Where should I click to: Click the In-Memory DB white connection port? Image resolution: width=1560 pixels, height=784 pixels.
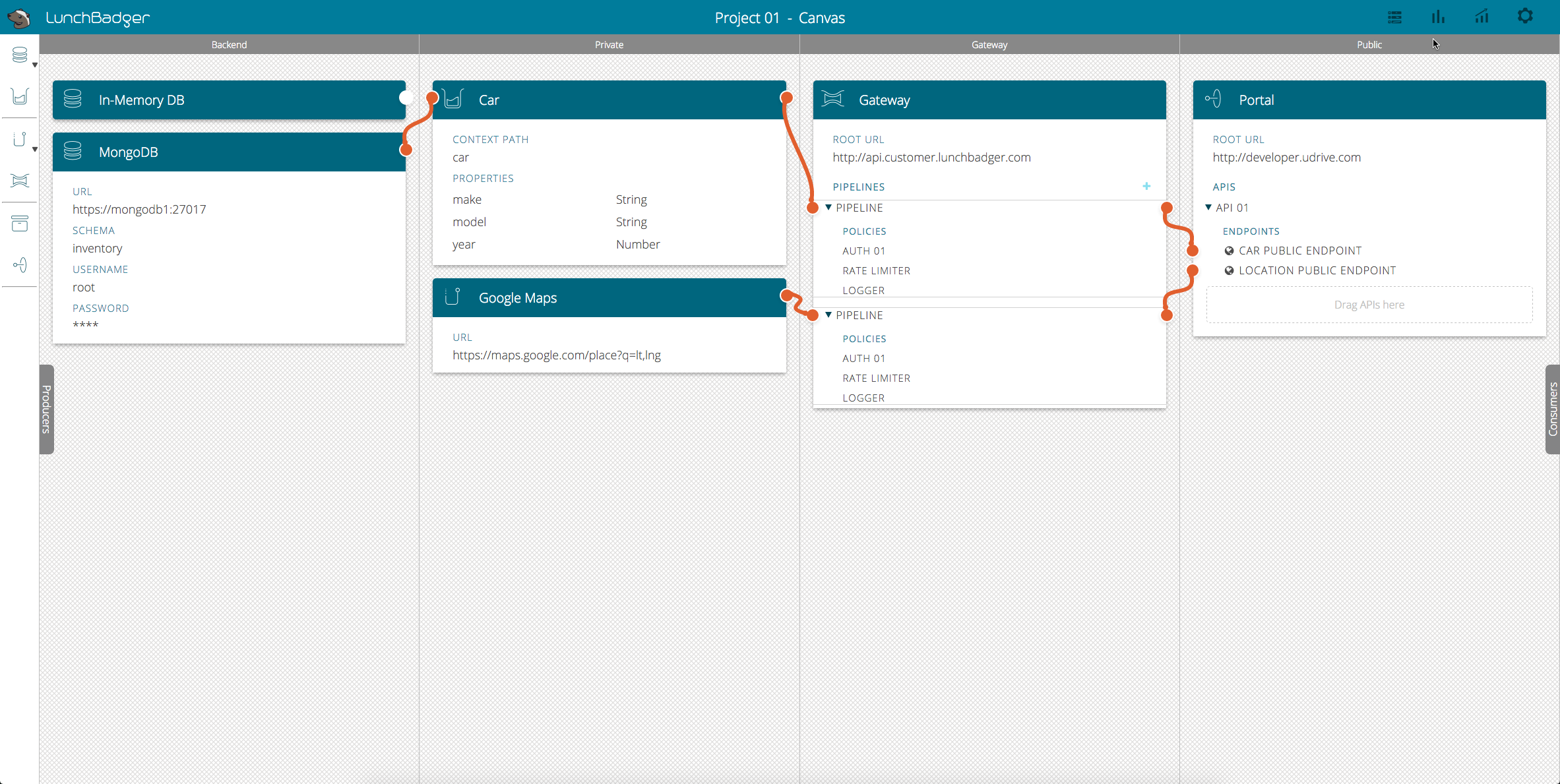coord(406,98)
